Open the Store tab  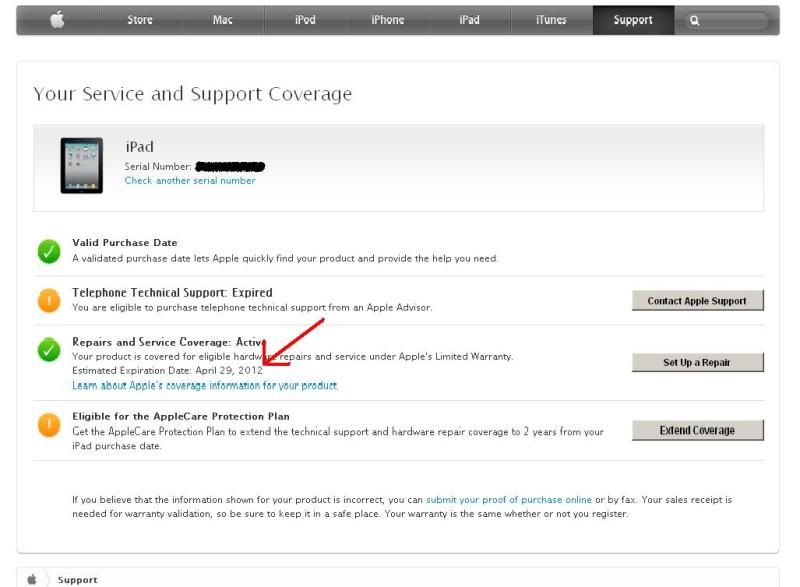pyautogui.click(x=140, y=20)
